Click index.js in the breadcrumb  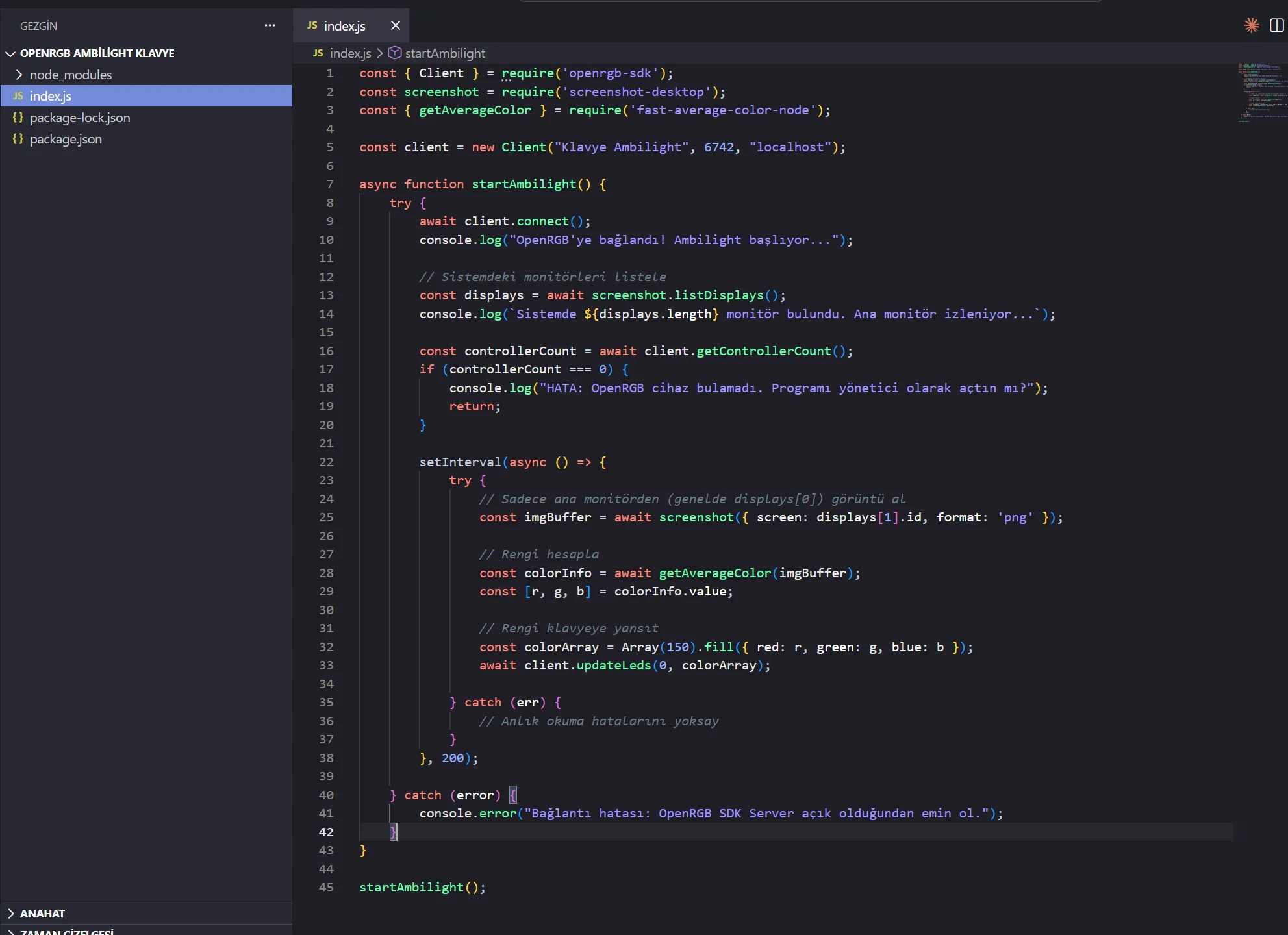351,53
